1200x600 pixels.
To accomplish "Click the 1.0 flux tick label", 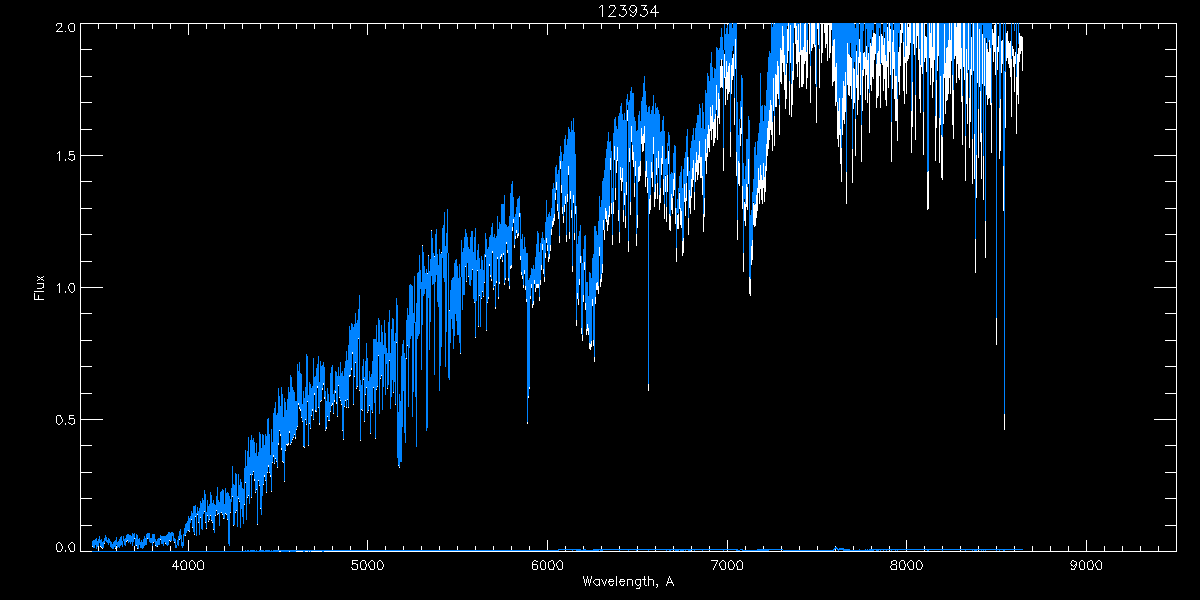I will point(65,288).
